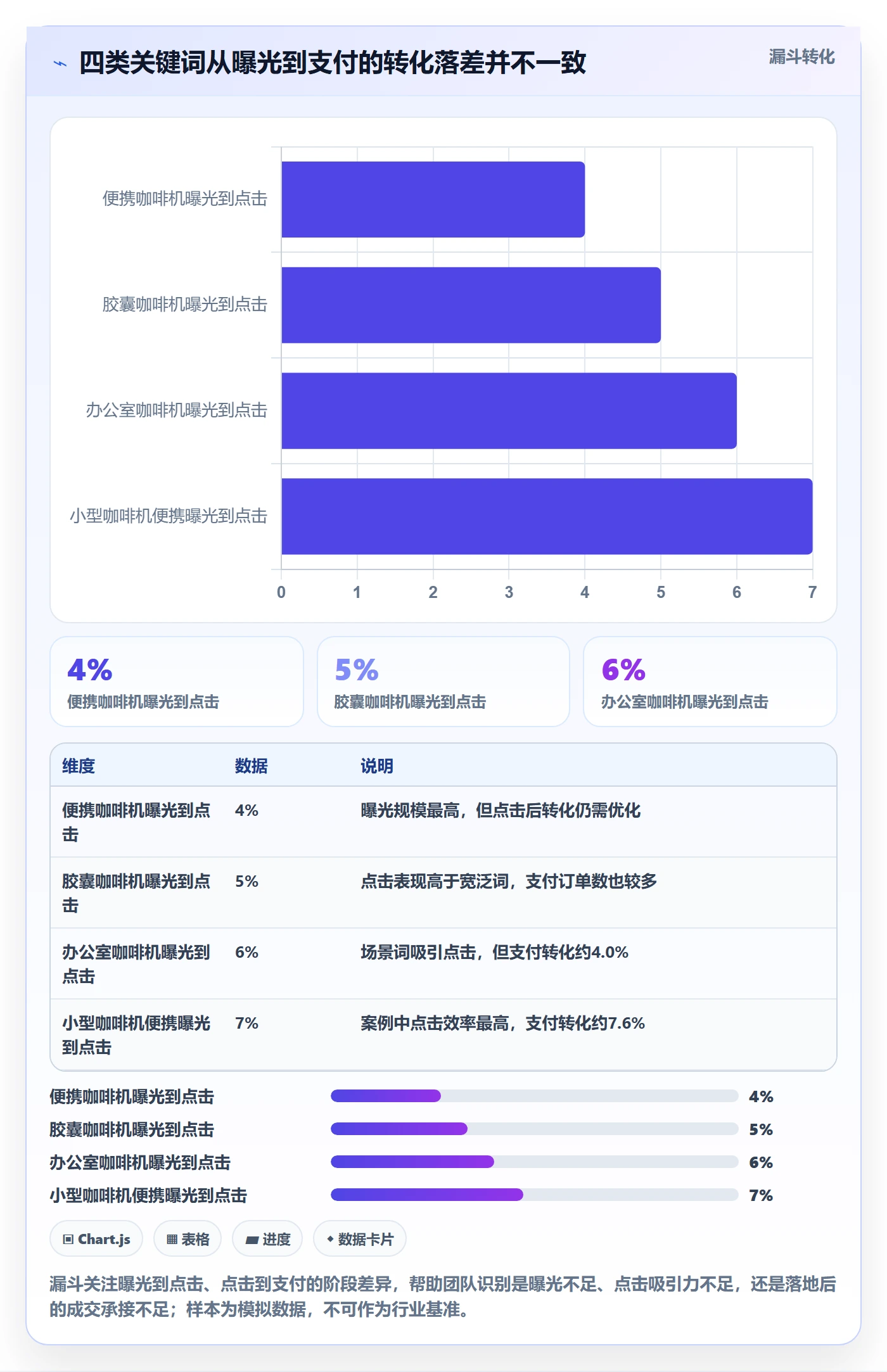887x1372 pixels.
Task: Click table cell 胶囊咖啡机曝光到点击
Action: point(136,893)
